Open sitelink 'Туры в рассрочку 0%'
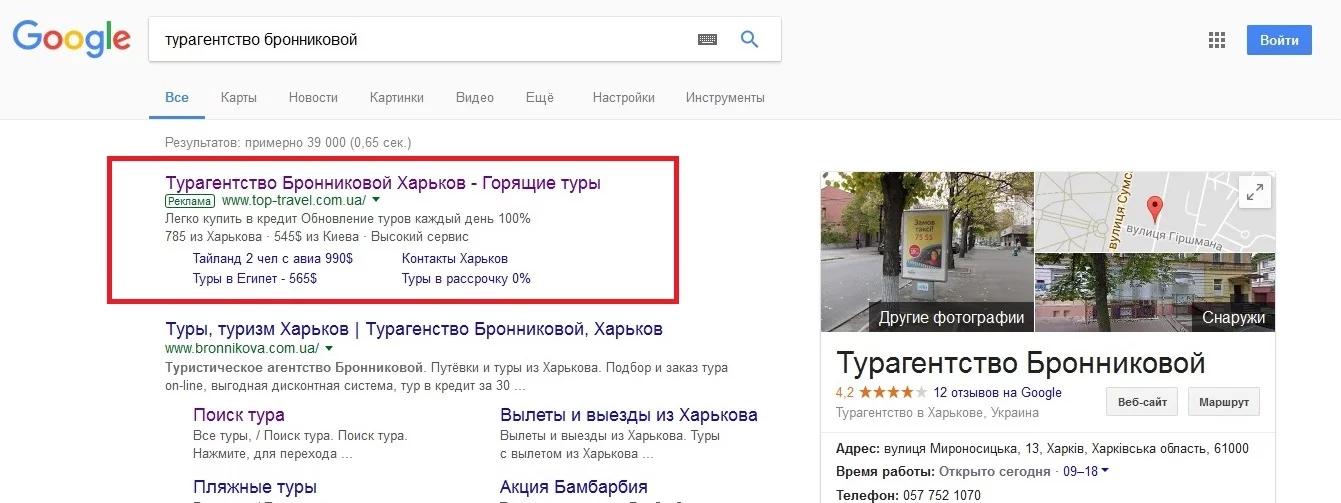 466,279
